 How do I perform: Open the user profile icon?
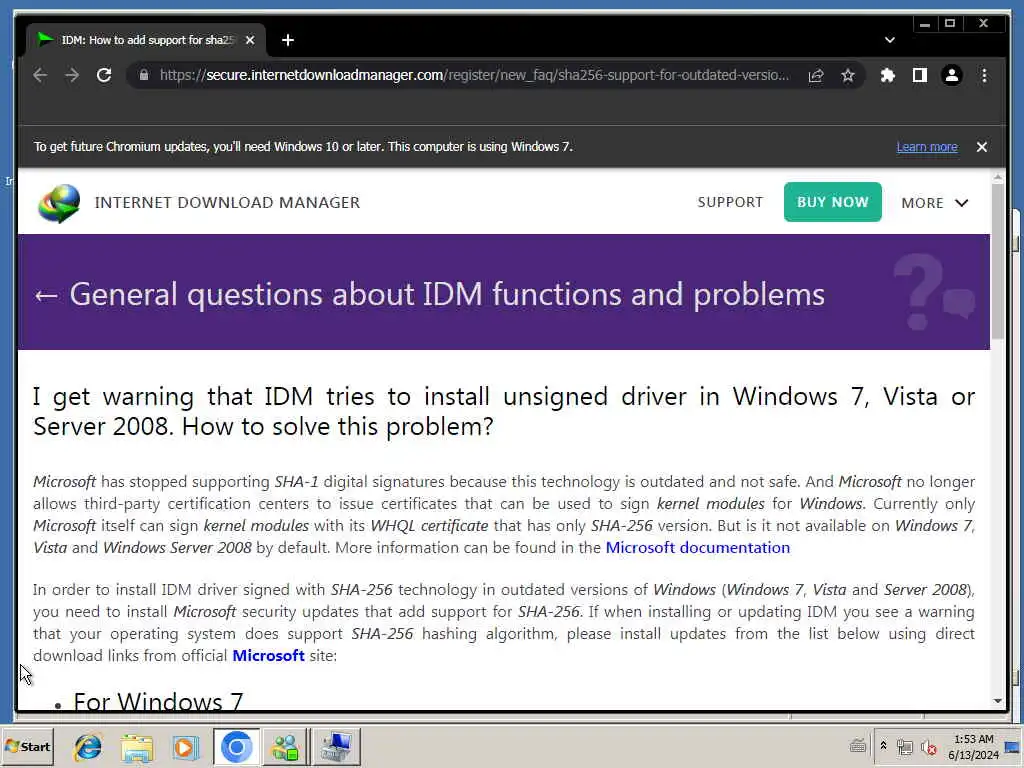coord(952,76)
